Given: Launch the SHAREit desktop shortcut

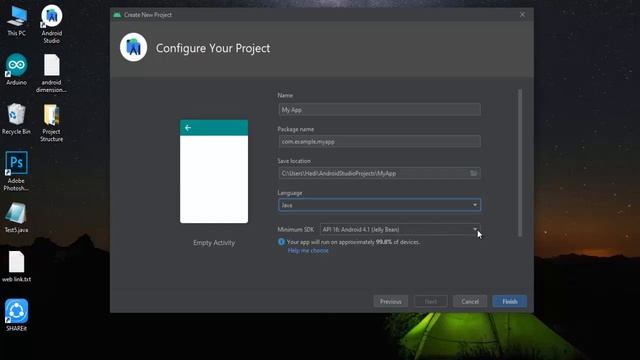Looking at the screenshot, I should click(x=16, y=315).
